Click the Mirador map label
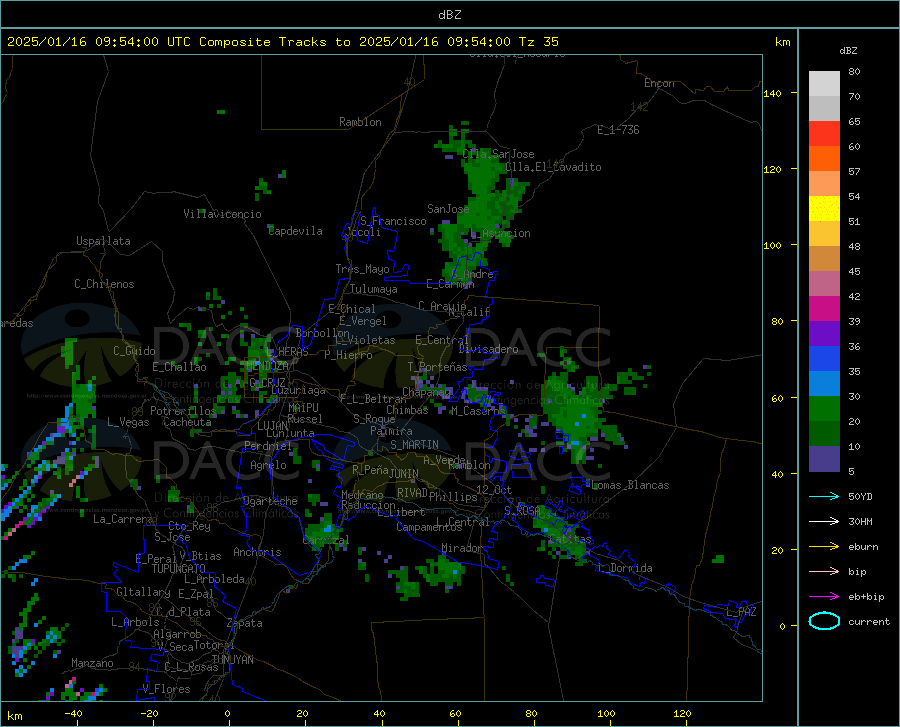Viewport: 900px width, 727px height. 461,548
